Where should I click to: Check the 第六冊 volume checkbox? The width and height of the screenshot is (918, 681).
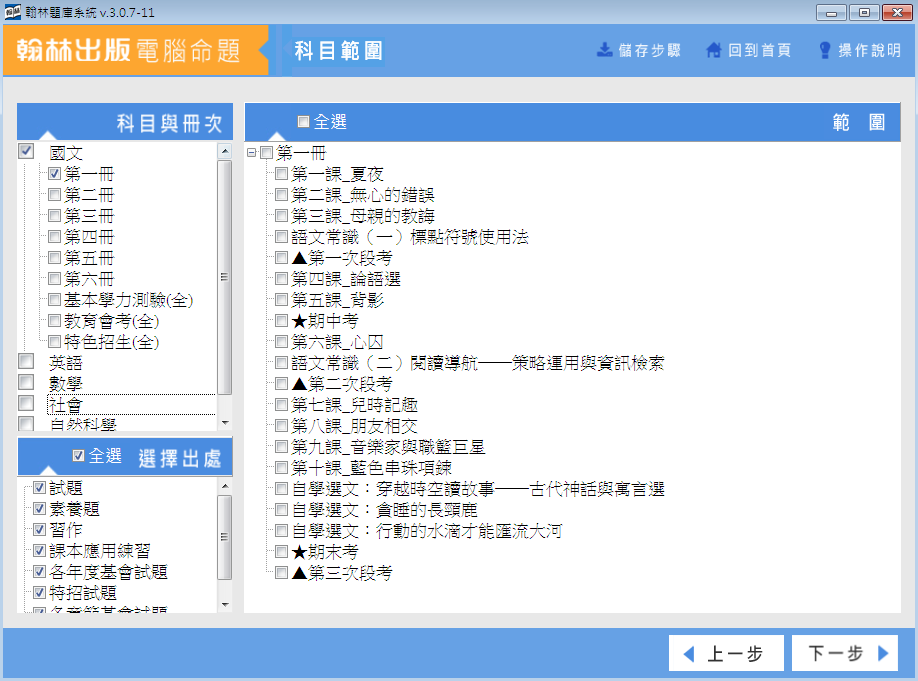point(54,279)
